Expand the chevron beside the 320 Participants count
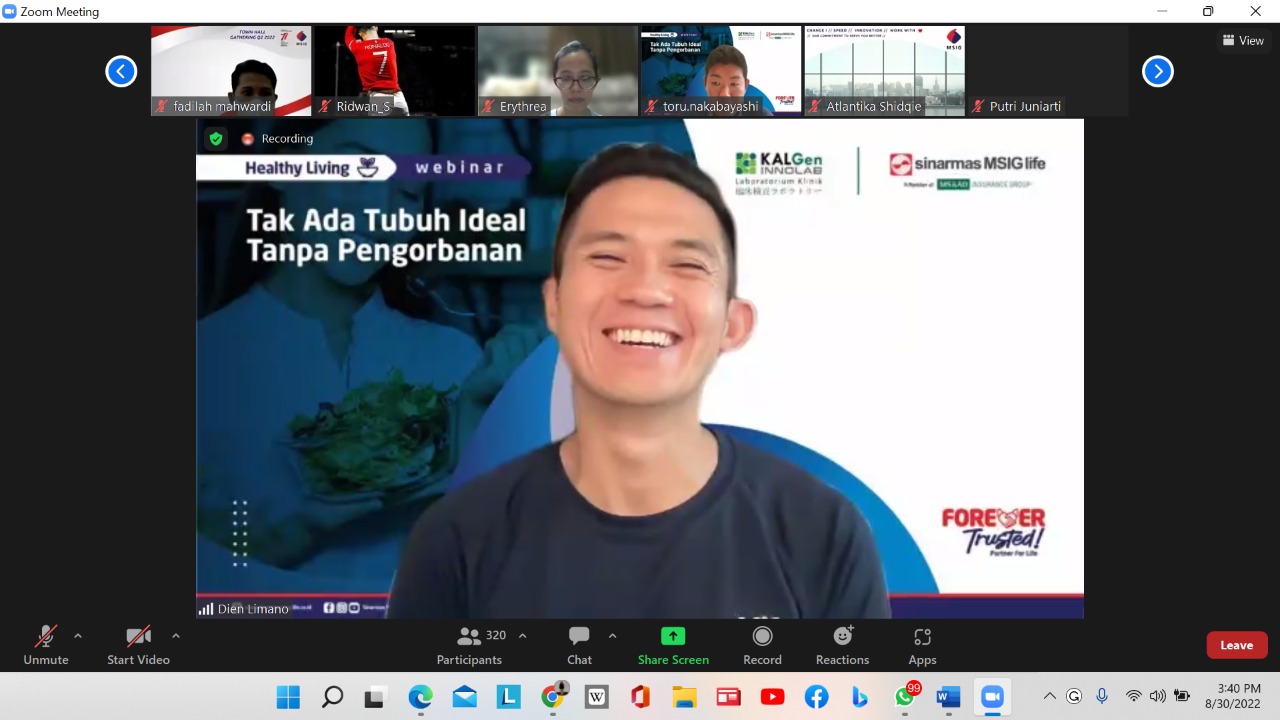 521,635
